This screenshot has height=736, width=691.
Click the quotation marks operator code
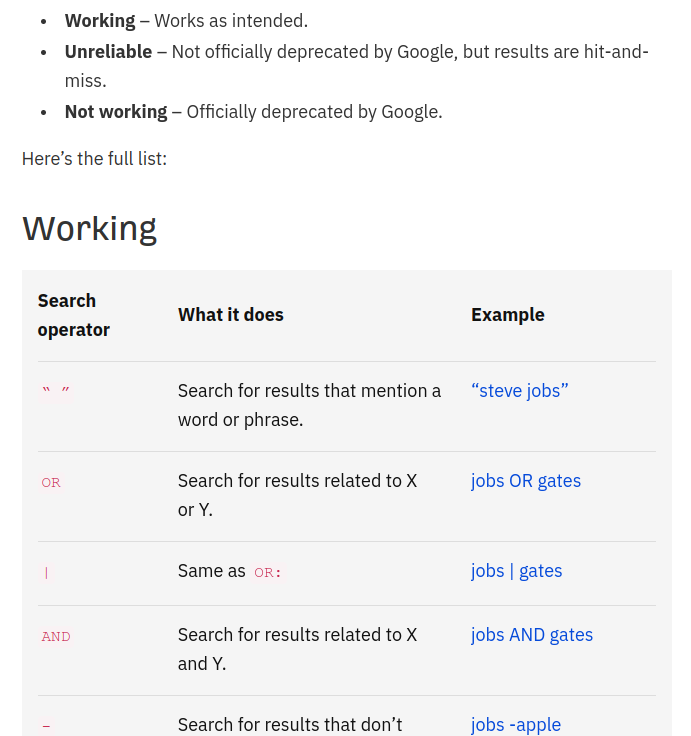pos(56,392)
